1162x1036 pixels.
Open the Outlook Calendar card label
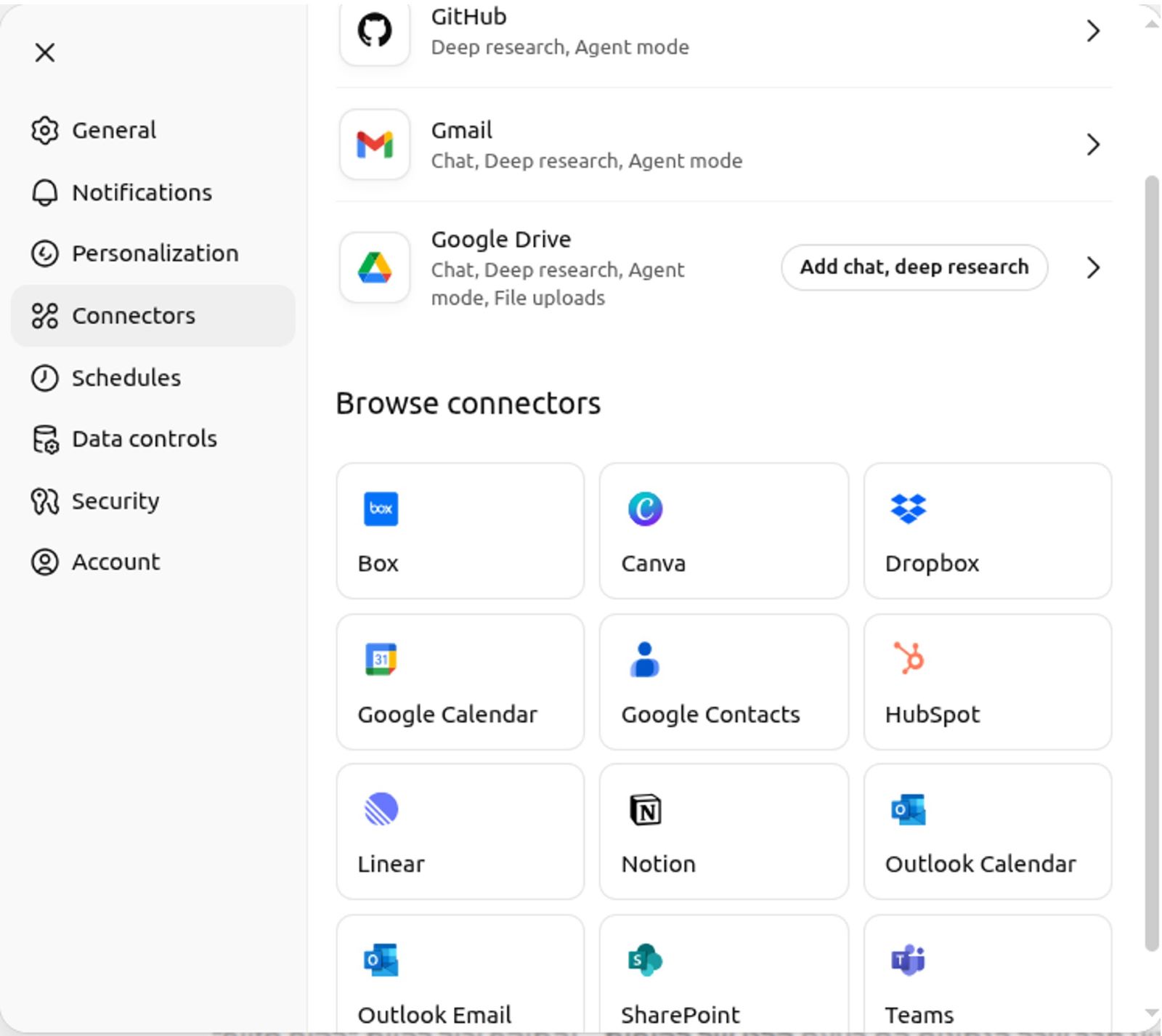[x=980, y=865]
